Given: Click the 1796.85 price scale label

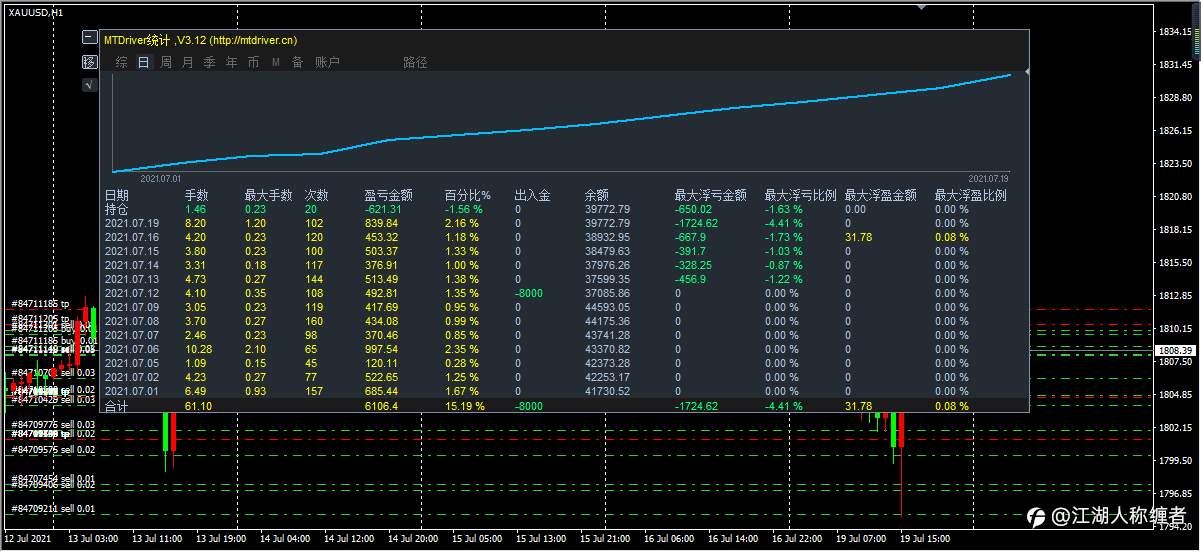Looking at the screenshot, I should (x=1175, y=493).
